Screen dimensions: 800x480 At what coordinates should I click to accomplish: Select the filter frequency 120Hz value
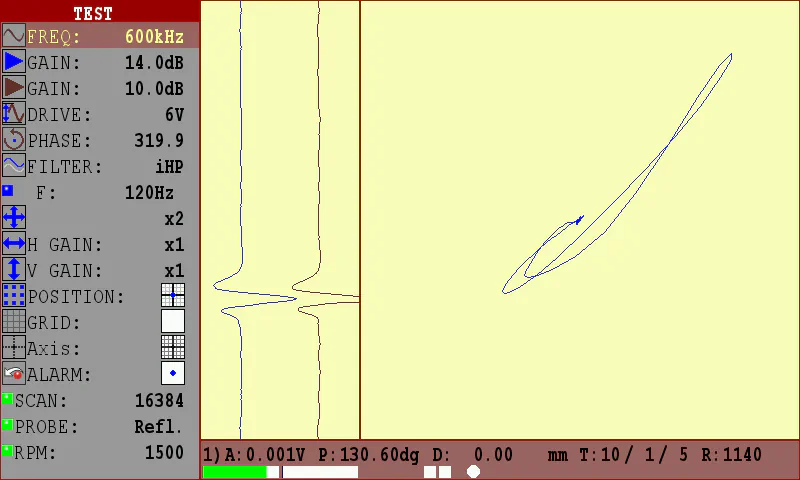[149, 193]
